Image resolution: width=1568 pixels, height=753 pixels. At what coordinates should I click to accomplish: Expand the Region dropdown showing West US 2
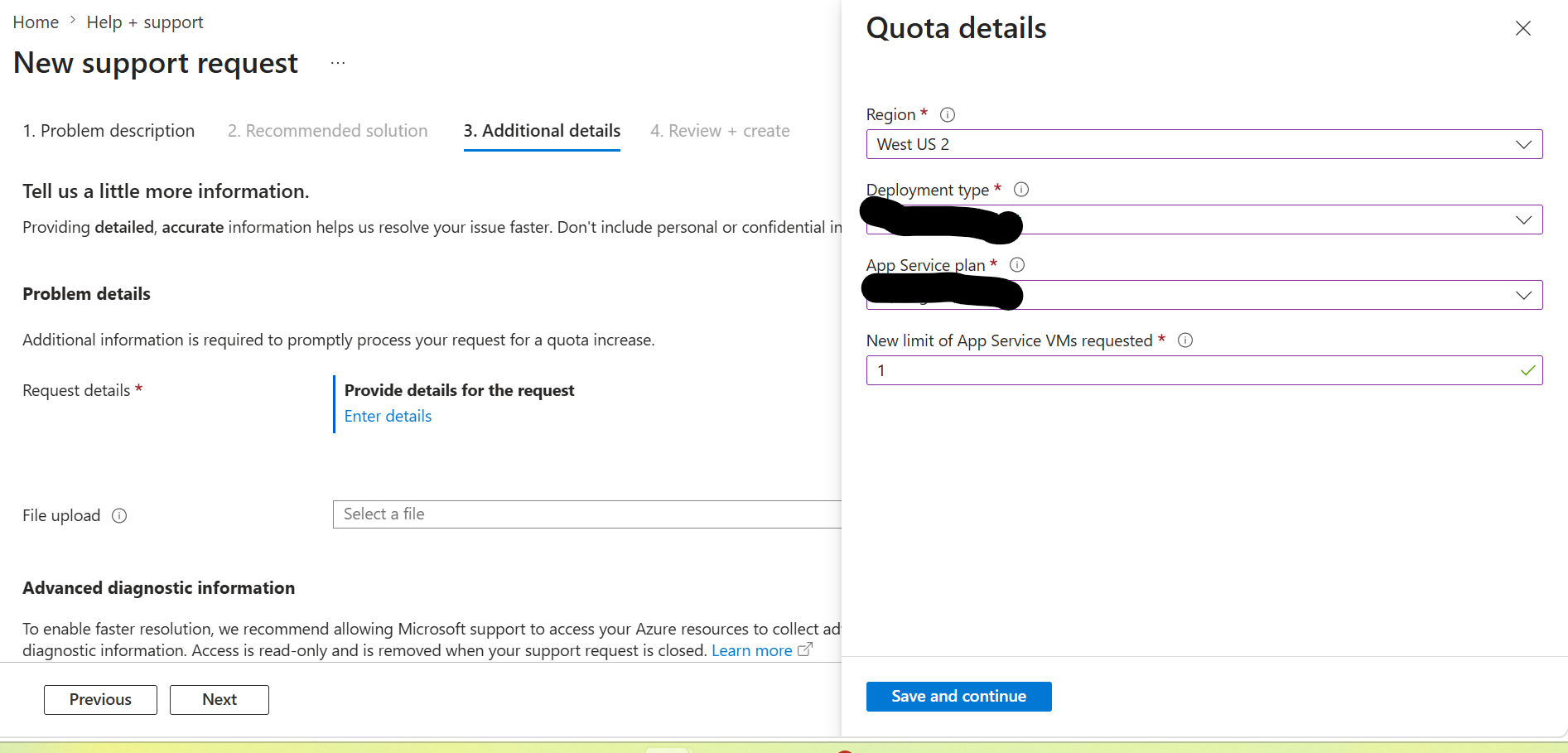[1204, 144]
